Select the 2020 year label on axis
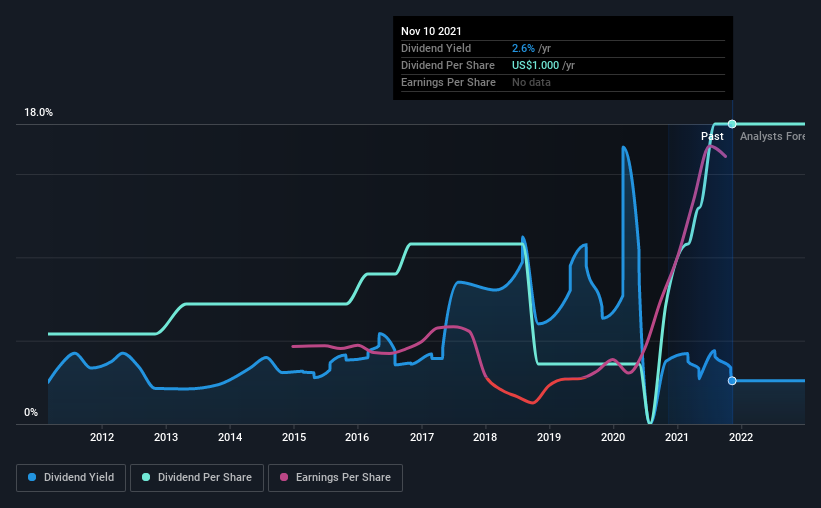 (613, 437)
